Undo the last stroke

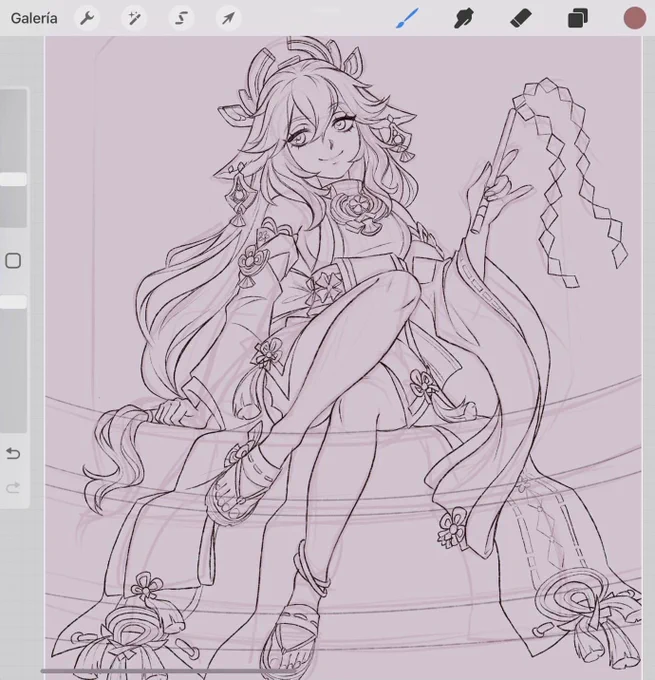pyautogui.click(x=13, y=454)
